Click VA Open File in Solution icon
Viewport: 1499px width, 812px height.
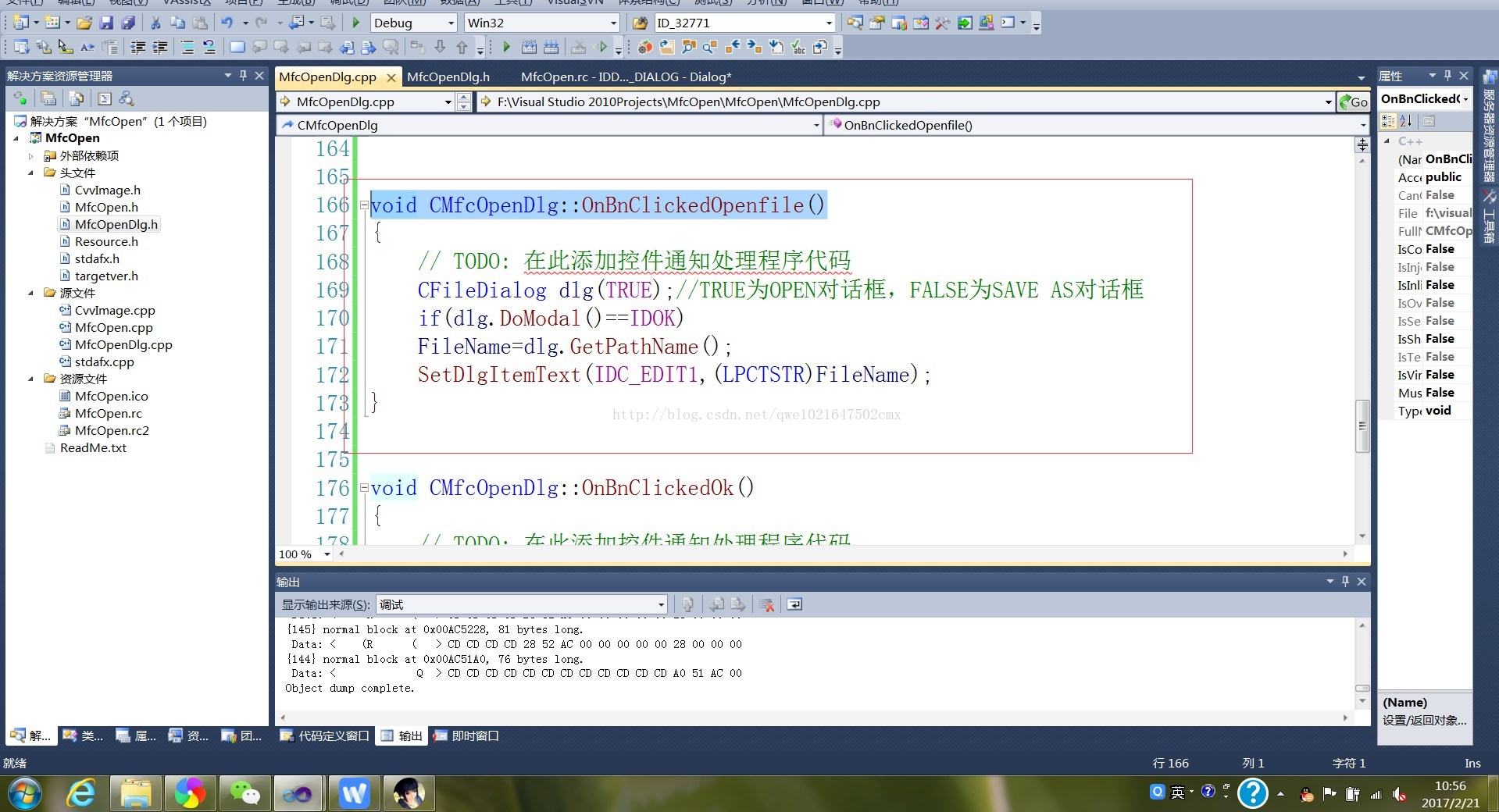666,48
